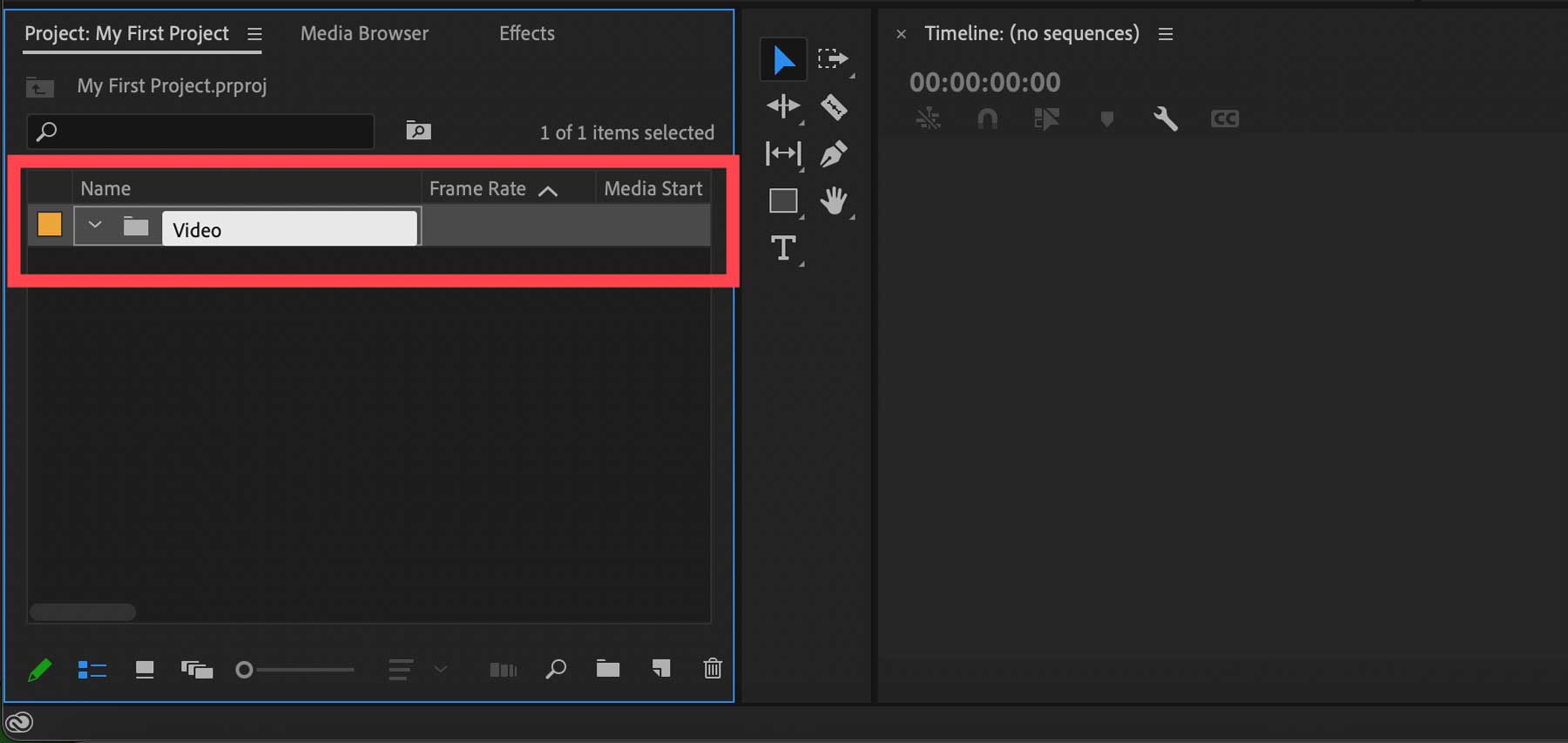Switch to Icon View
1568x743 pixels.
[145, 669]
